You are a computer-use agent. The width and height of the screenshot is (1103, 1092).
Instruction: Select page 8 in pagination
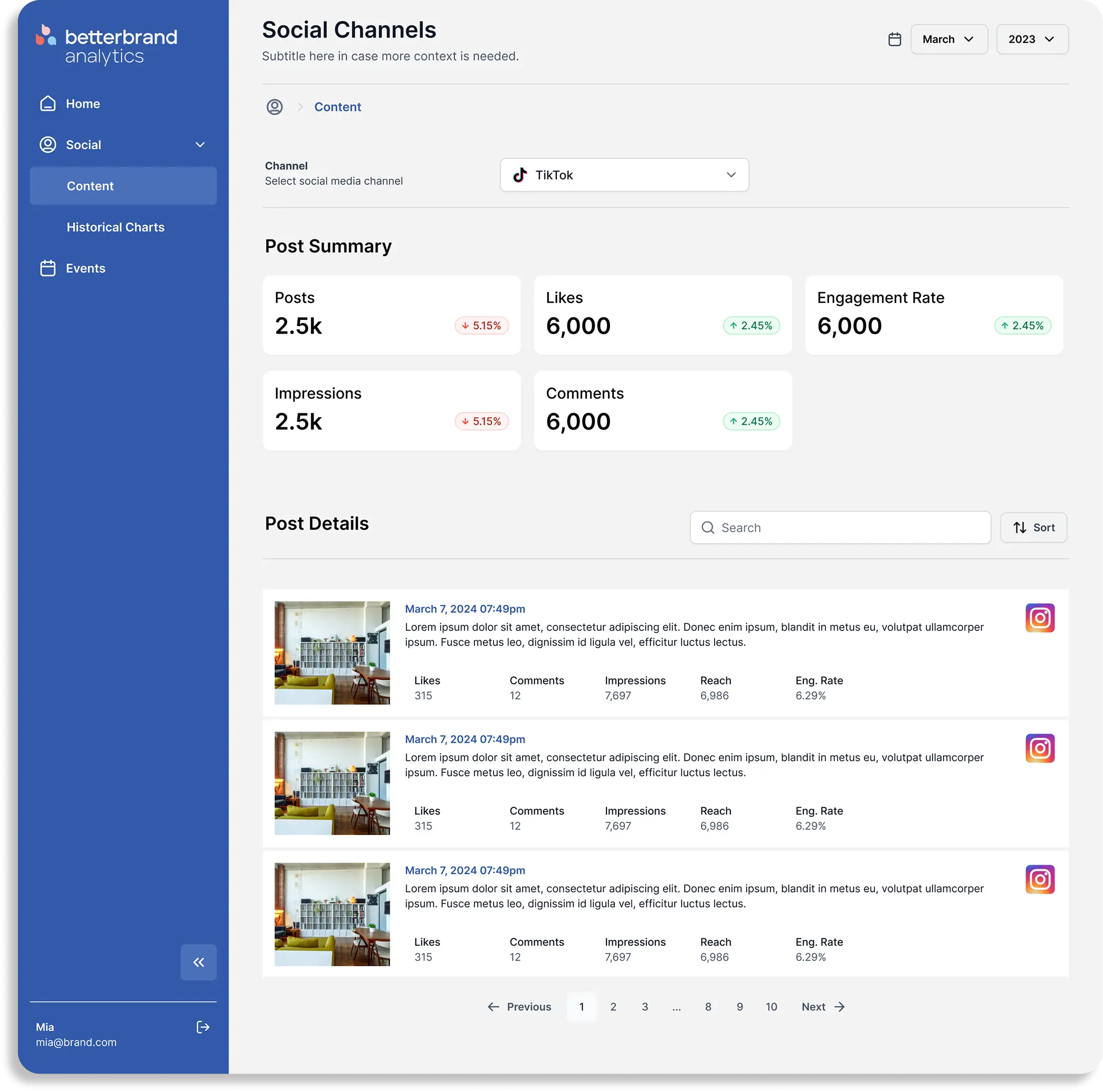(x=708, y=1007)
